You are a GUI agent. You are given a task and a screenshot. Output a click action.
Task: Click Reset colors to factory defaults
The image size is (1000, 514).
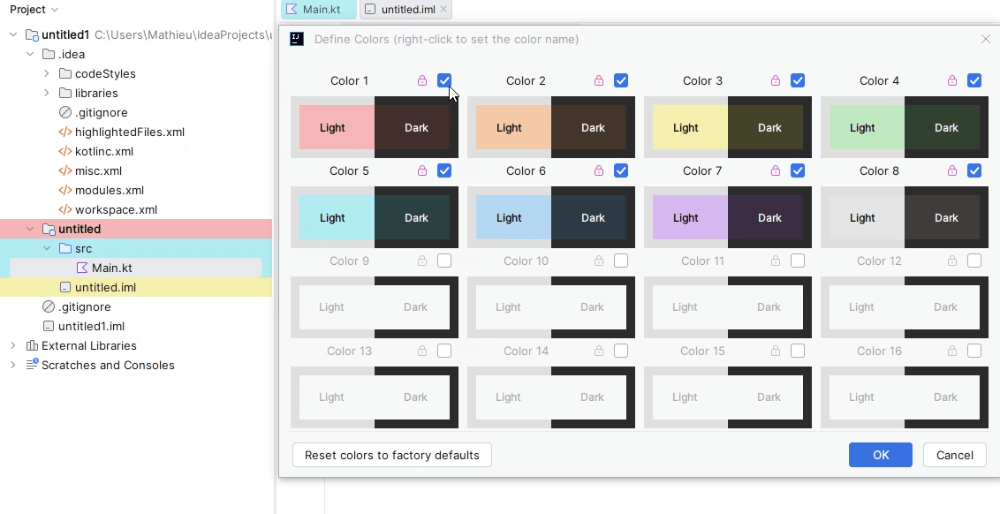pos(392,455)
